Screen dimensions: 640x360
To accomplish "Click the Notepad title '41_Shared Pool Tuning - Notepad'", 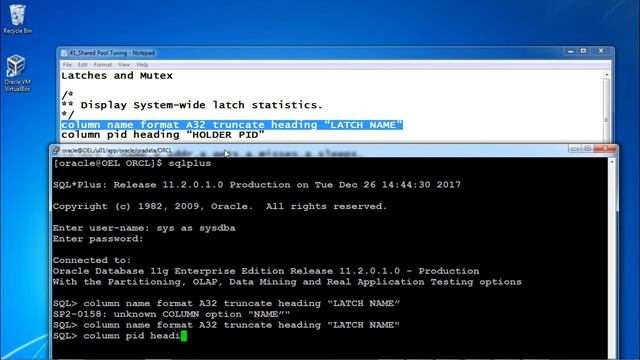I will point(112,53).
